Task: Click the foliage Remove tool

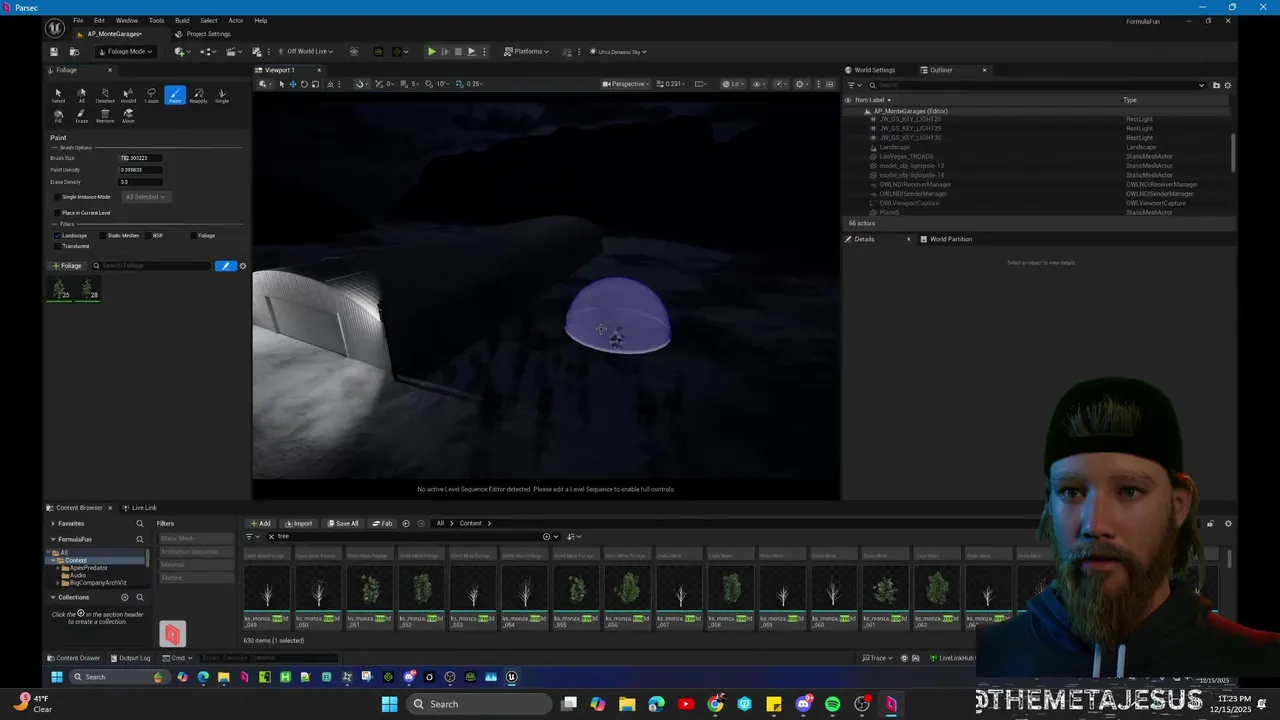Action: click(x=105, y=115)
